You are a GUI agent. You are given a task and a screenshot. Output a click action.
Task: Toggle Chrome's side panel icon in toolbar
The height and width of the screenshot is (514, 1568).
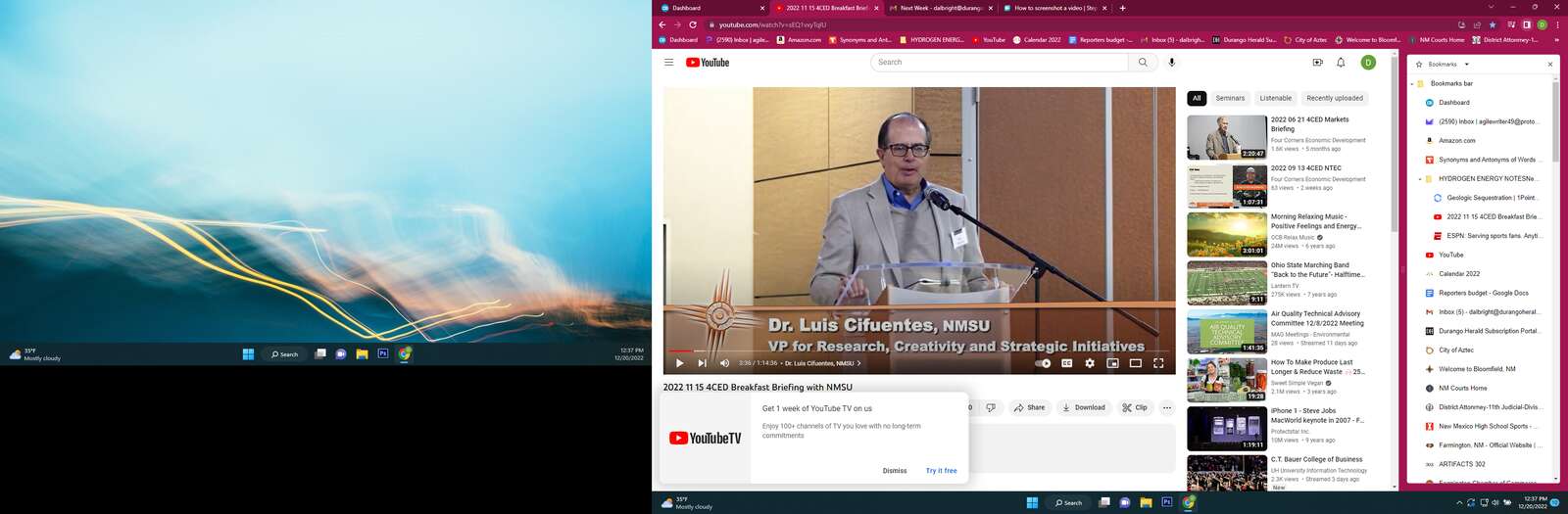coord(1526,24)
